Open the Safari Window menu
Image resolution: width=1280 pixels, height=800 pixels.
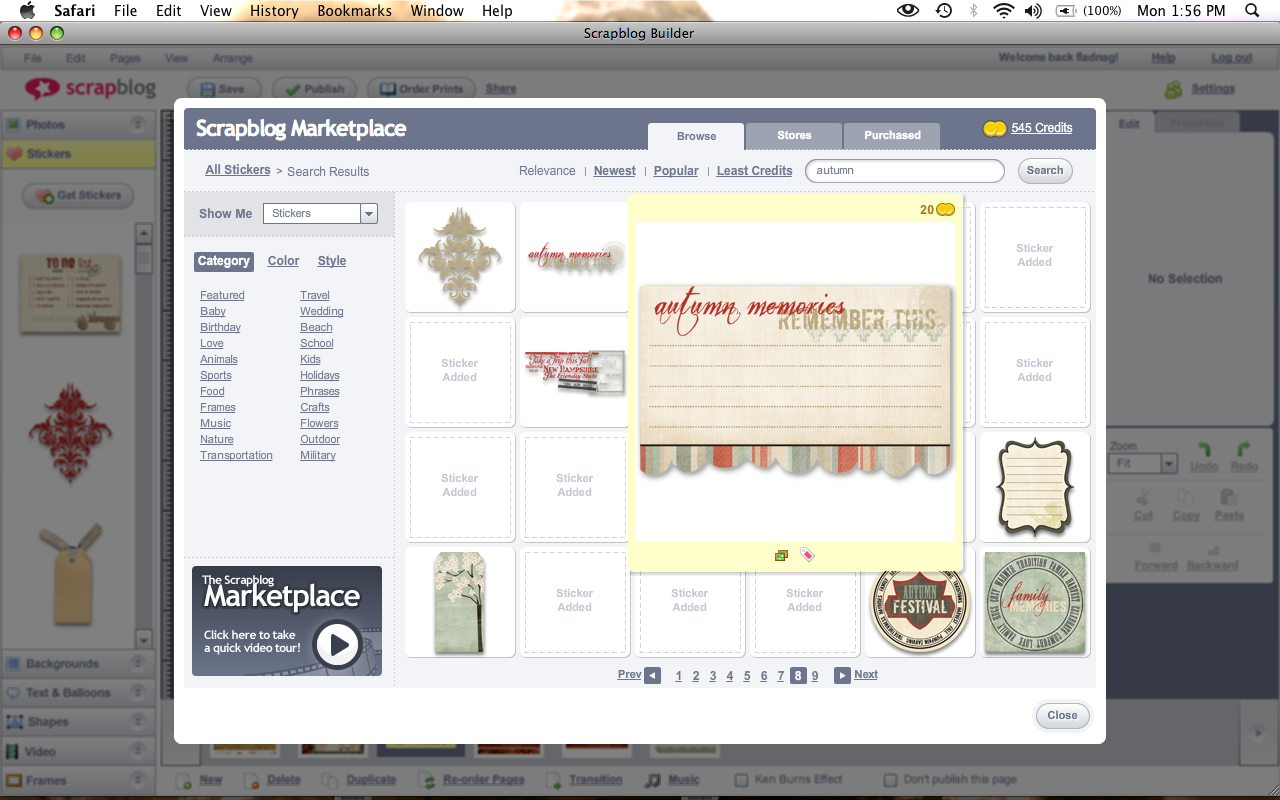[x=437, y=11]
